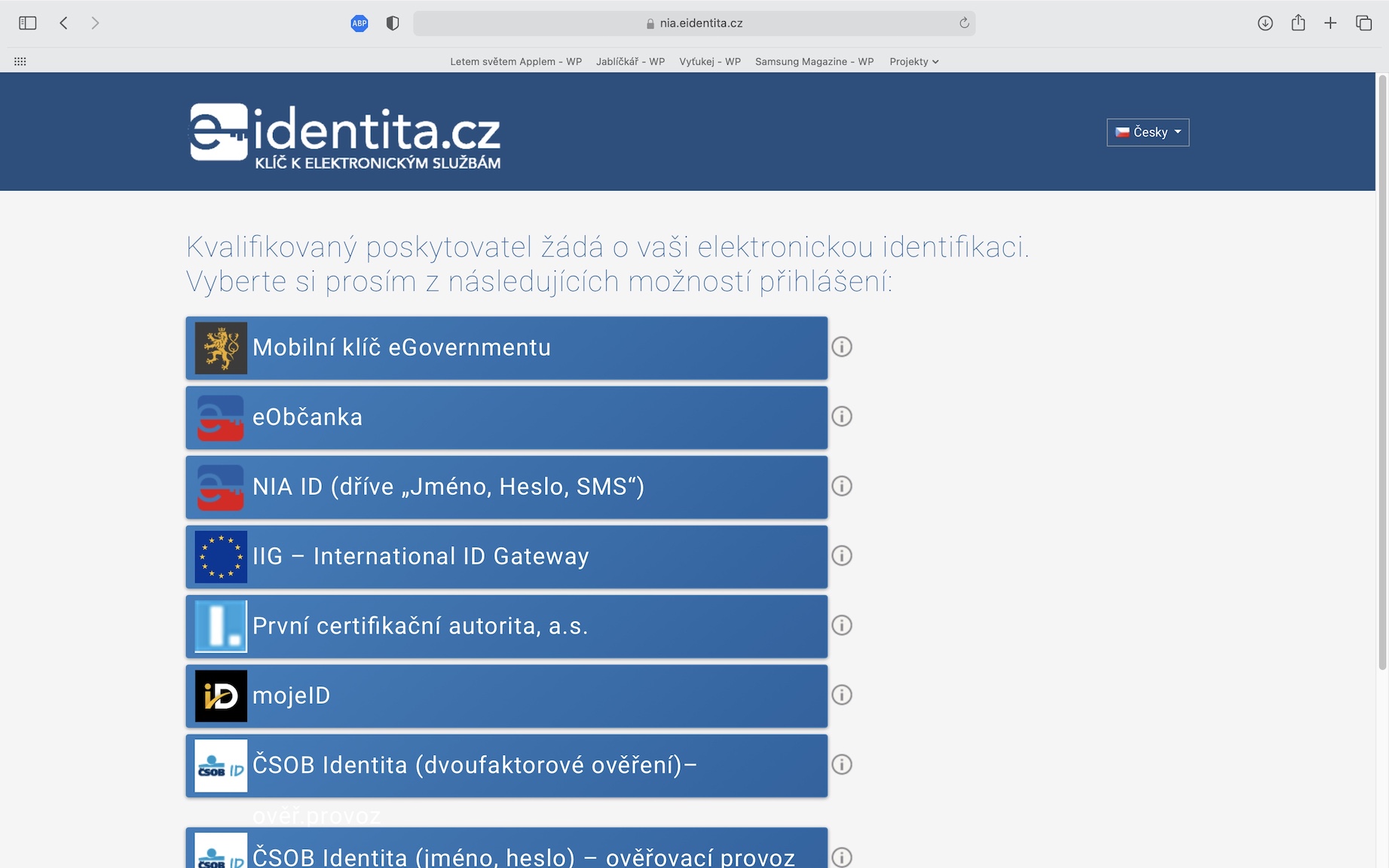Click the page vertical scrollbar

(x=1382, y=372)
